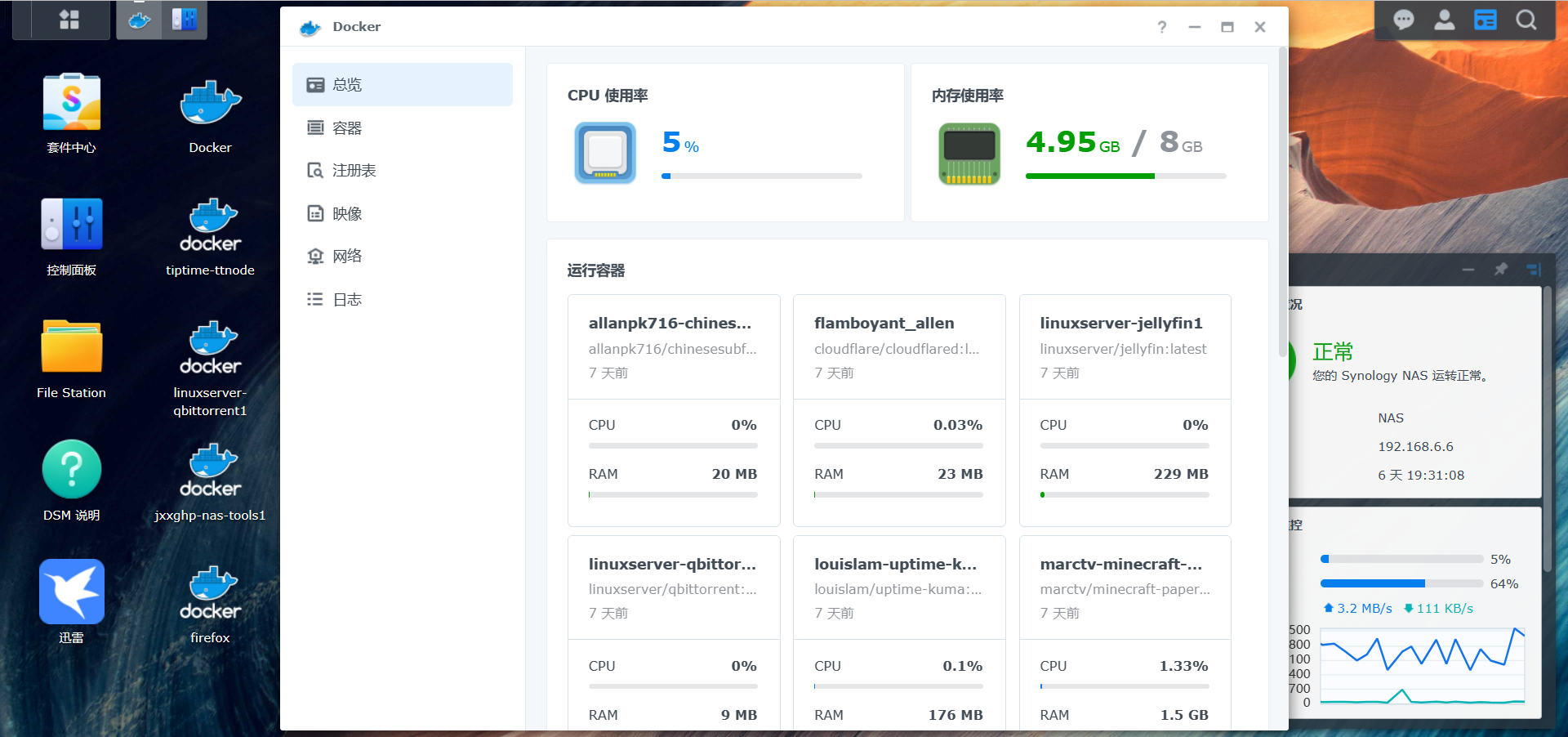Click the 192.168.6.6 IP address text
This screenshot has width=1568, height=737.
click(x=1415, y=447)
